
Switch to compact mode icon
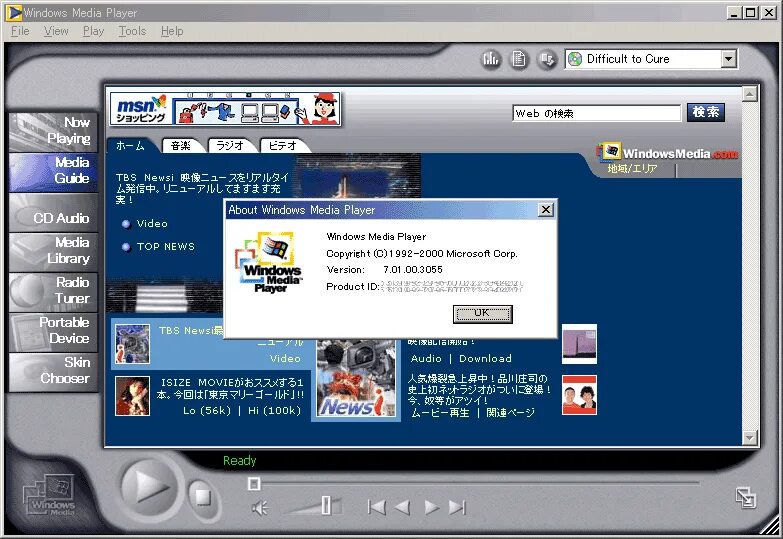coord(746,497)
